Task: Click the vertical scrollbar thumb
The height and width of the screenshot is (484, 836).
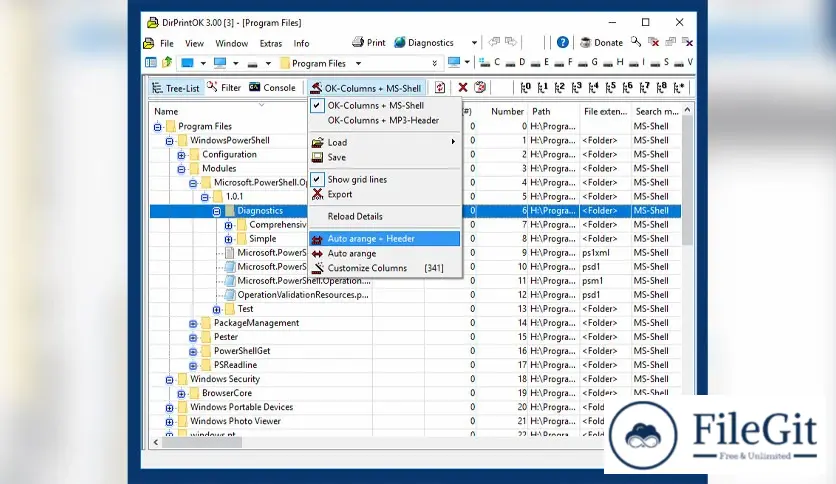Action: (x=687, y=181)
